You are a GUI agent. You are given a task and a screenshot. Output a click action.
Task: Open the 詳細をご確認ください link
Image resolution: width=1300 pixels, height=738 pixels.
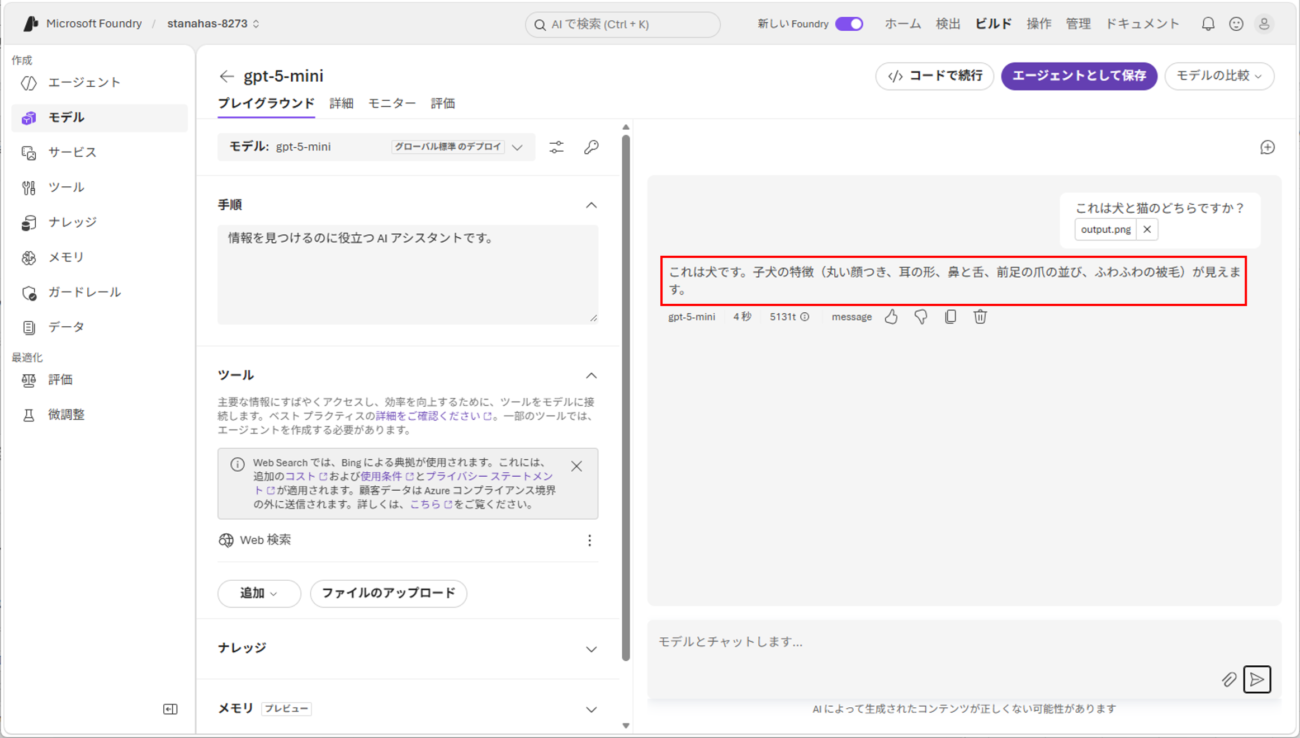tap(434, 416)
